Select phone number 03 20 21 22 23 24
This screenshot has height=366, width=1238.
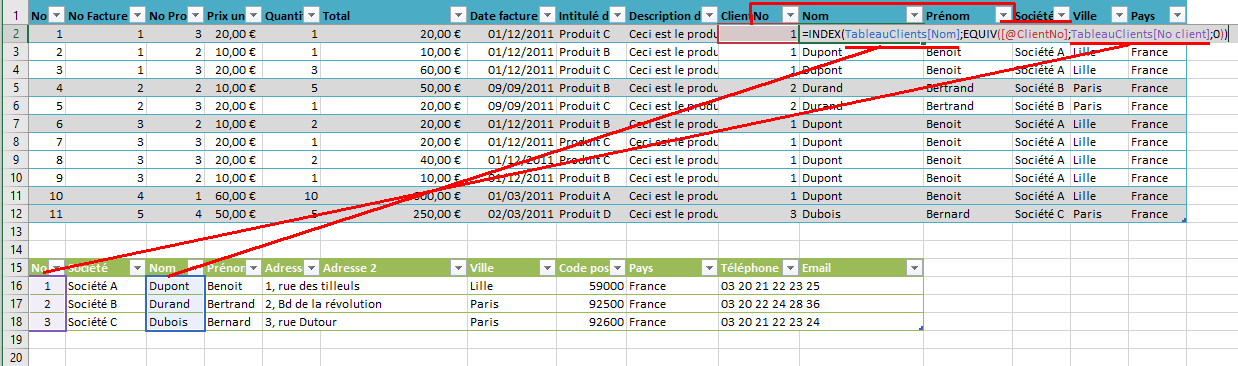click(x=759, y=322)
